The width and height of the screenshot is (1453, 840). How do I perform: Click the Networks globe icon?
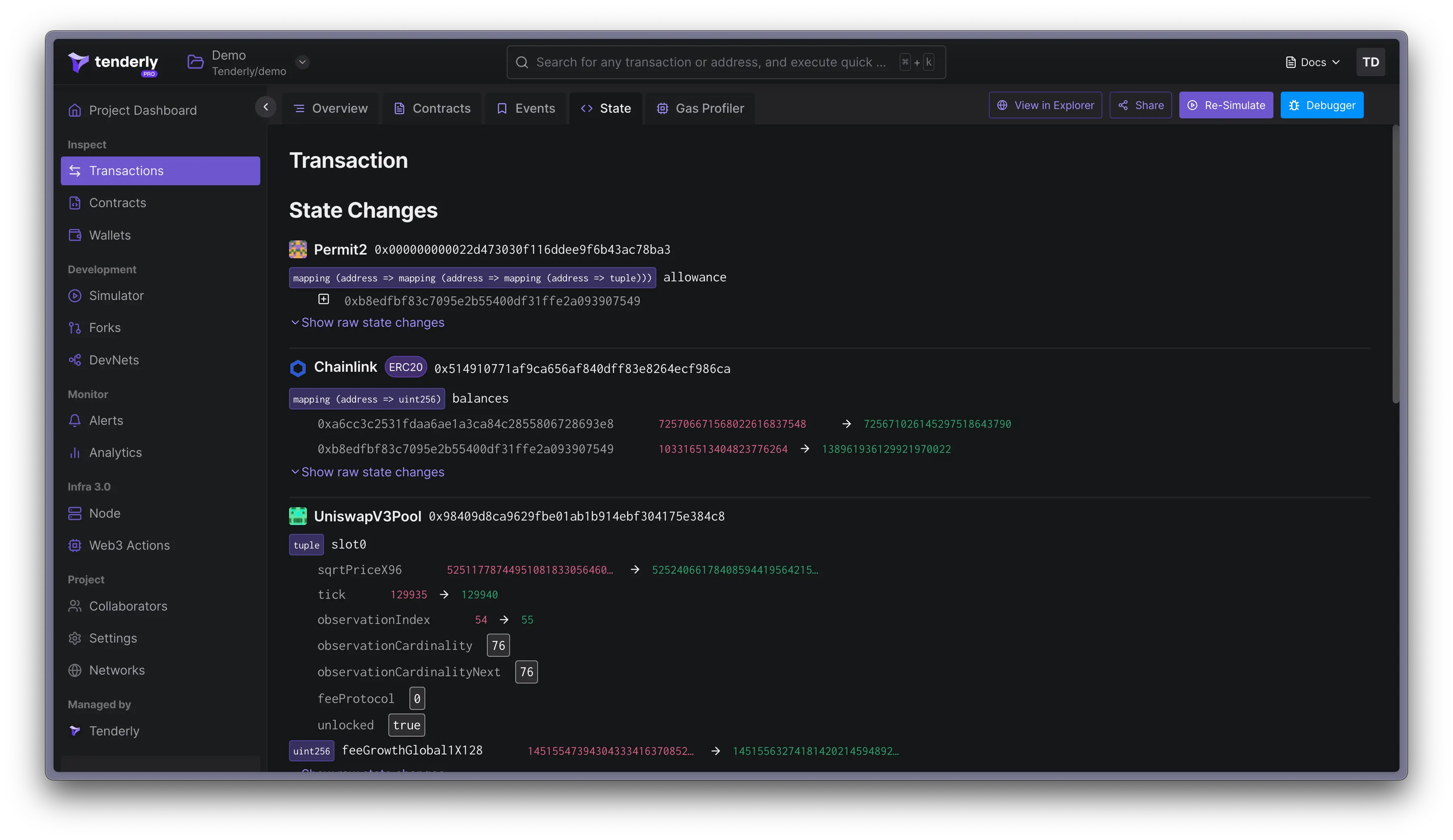75,670
